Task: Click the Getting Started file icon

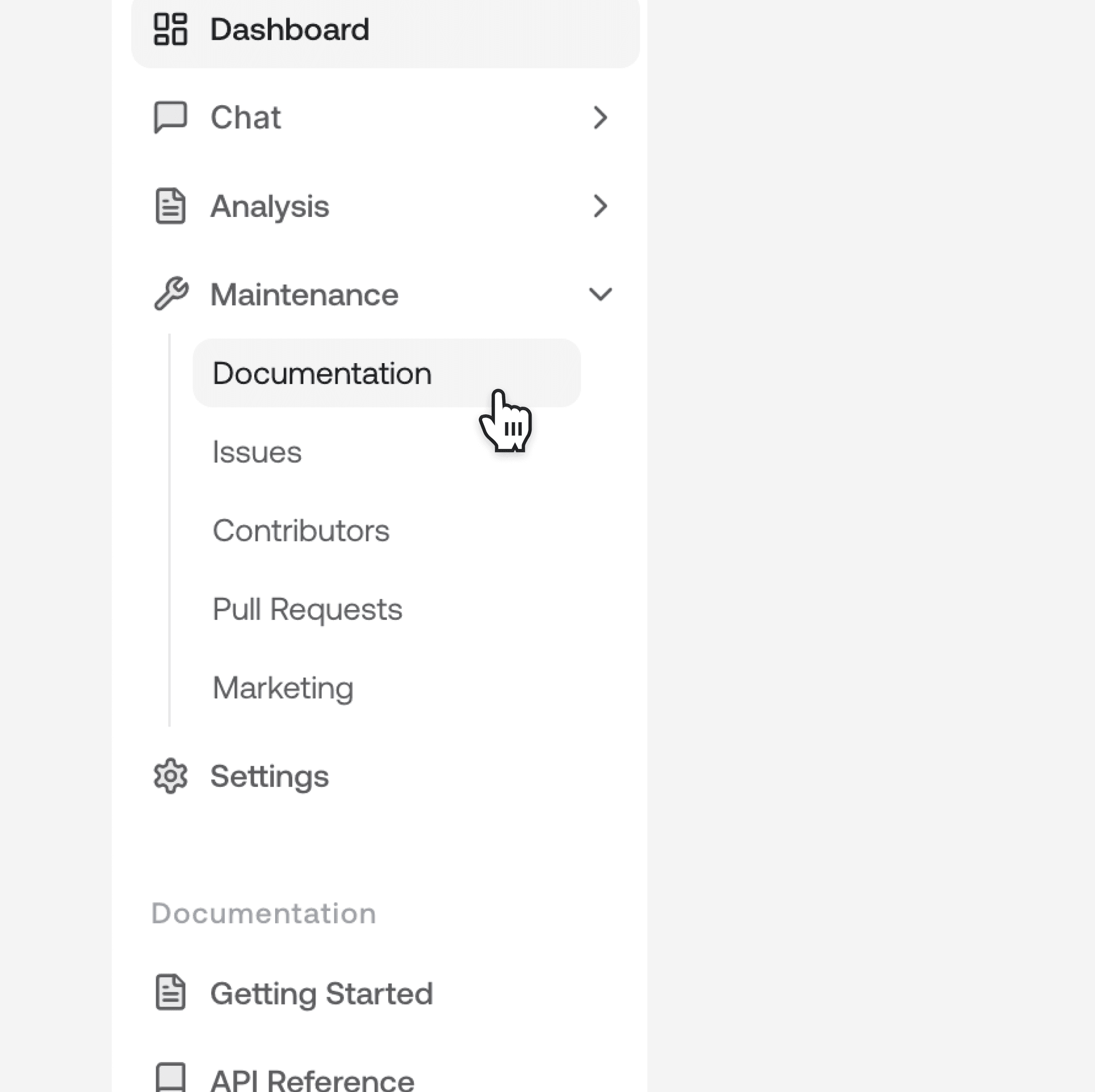Action: tap(170, 992)
